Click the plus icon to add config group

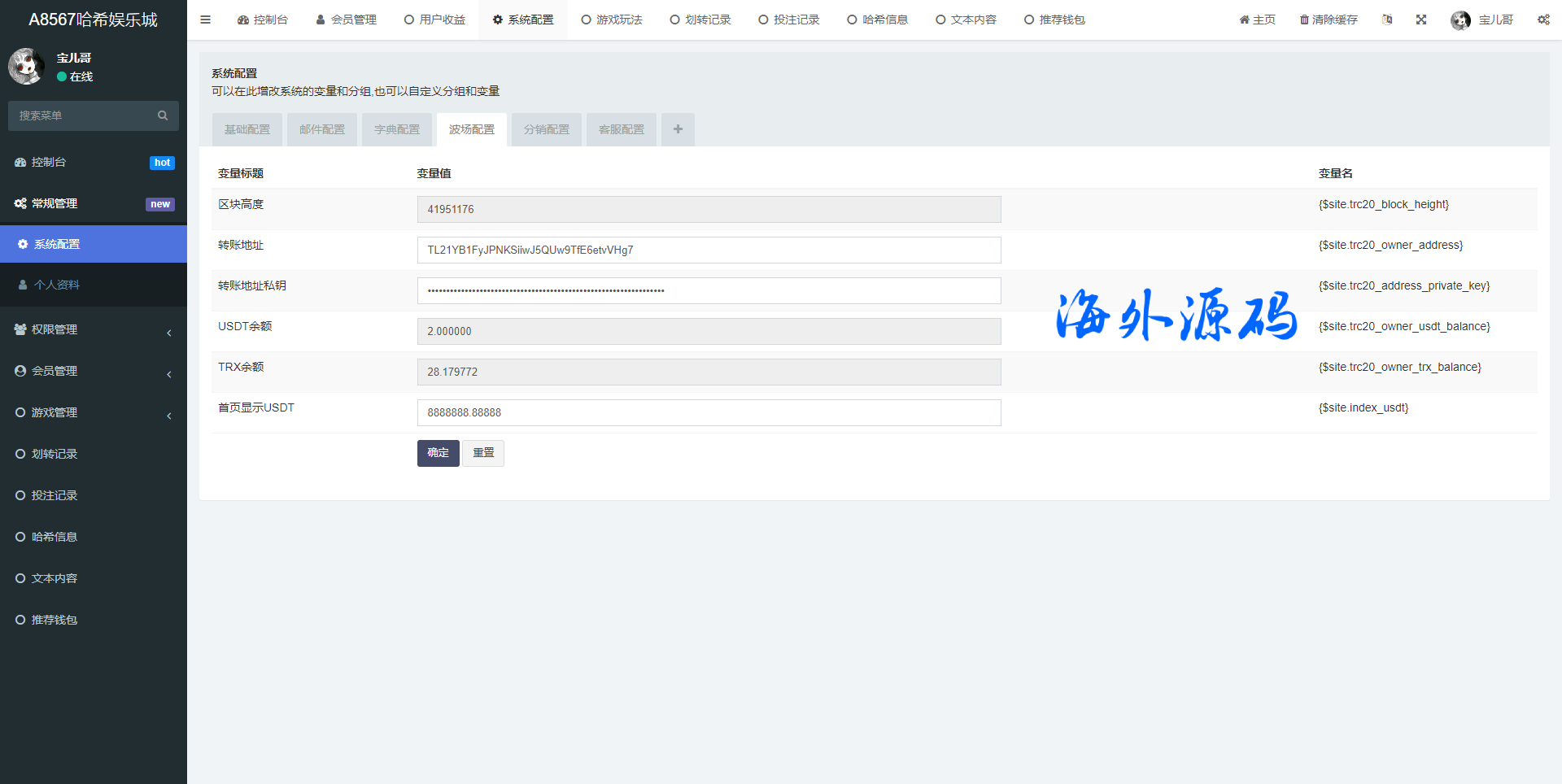point(678,129)
